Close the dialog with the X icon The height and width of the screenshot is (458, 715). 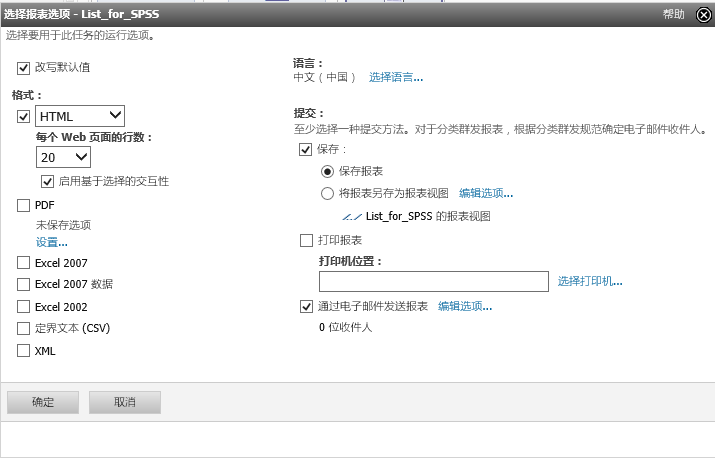pos(704,15)
